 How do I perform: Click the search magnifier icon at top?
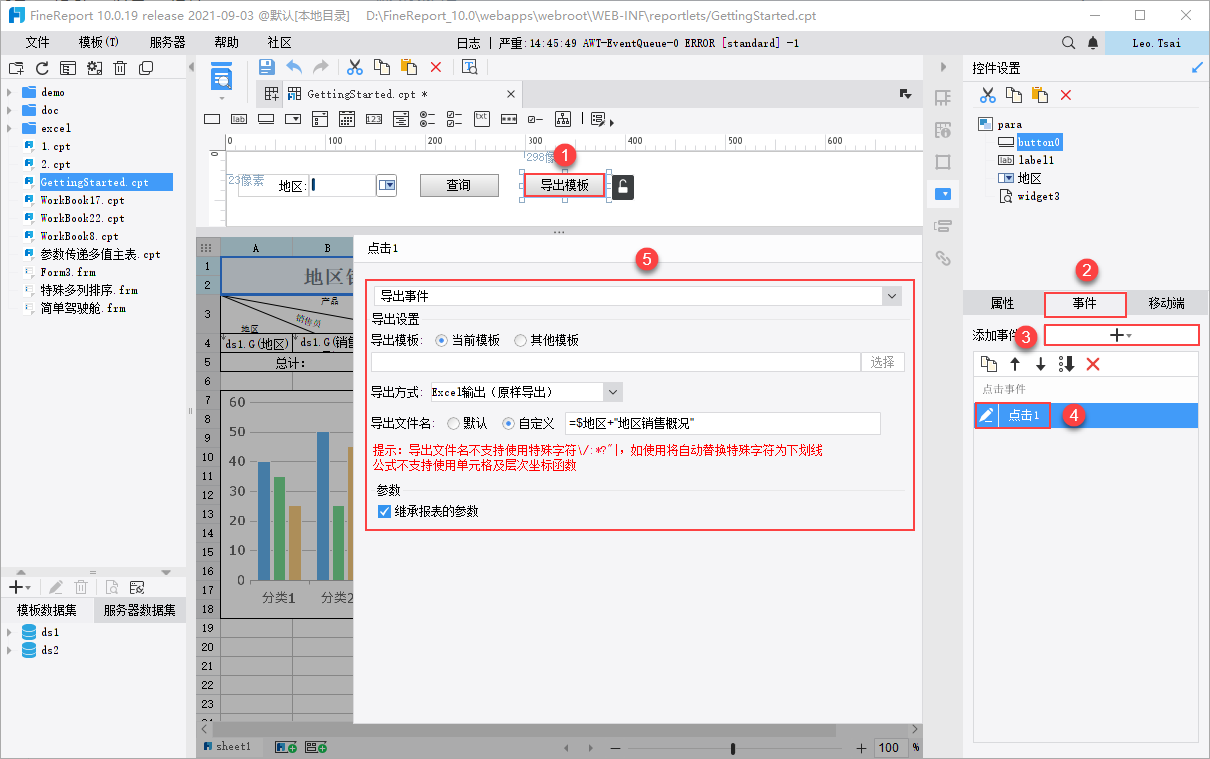click(x=1068, y=43)
